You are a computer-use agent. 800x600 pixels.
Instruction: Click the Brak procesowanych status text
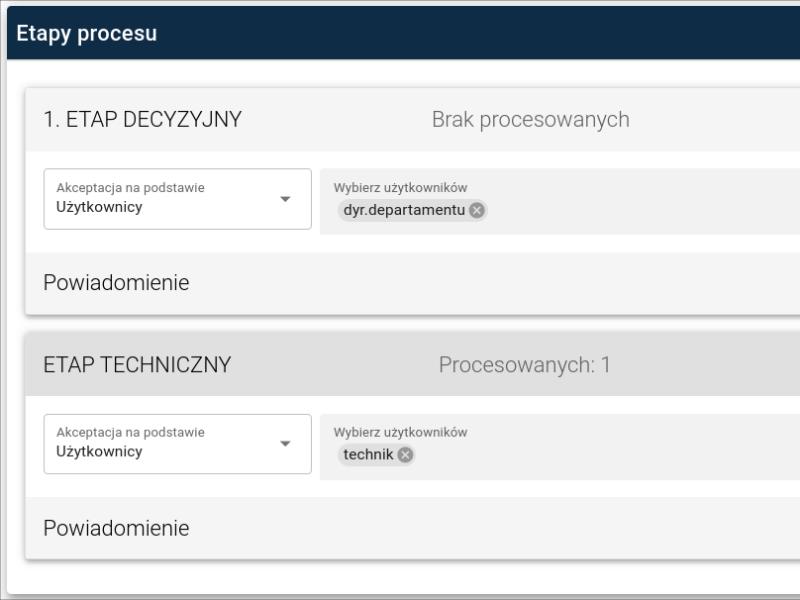530,120
